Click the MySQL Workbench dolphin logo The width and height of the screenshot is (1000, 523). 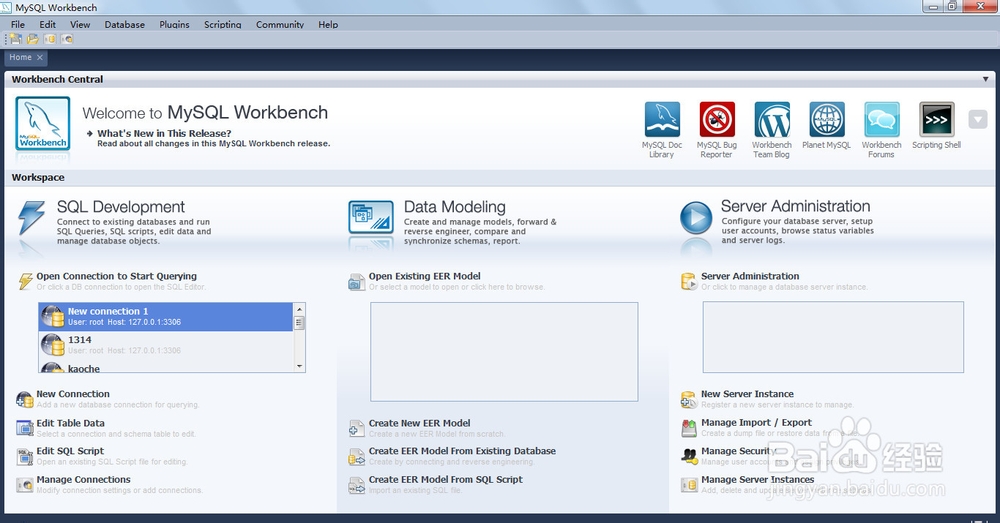click(43, 123)
